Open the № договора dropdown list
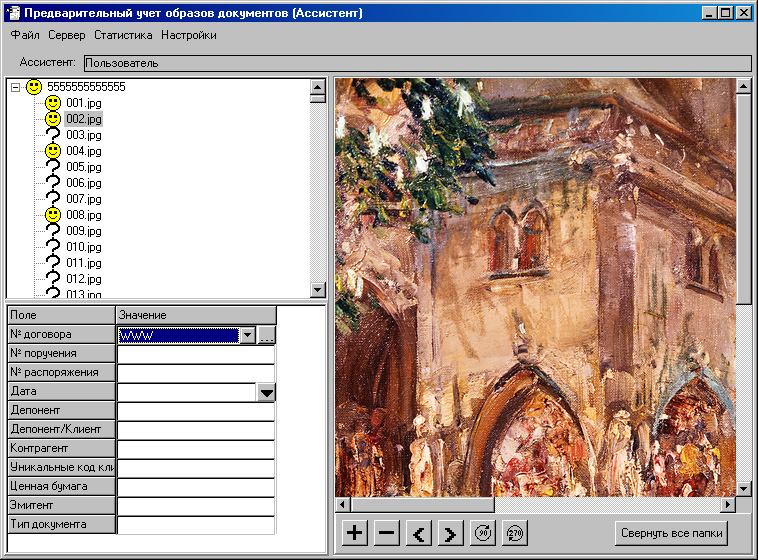The height and width of the screenshot is (560, 758). click(x=248, y=336)
